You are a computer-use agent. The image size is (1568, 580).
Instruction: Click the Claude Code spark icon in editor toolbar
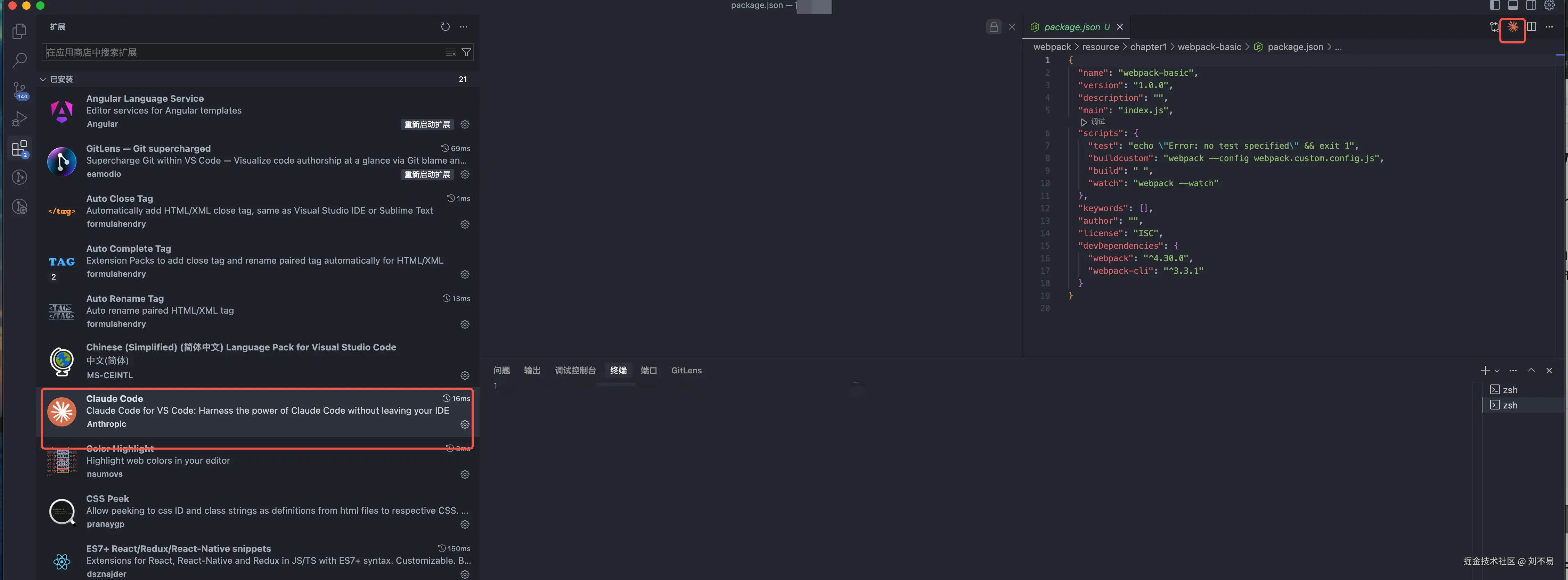point(1513,27)
